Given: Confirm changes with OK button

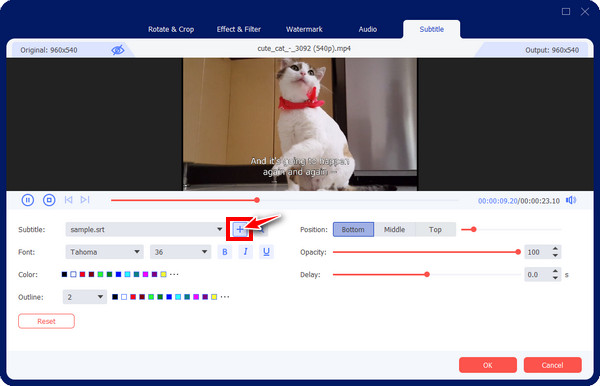Looking at the screenshot, I should 488,365.
